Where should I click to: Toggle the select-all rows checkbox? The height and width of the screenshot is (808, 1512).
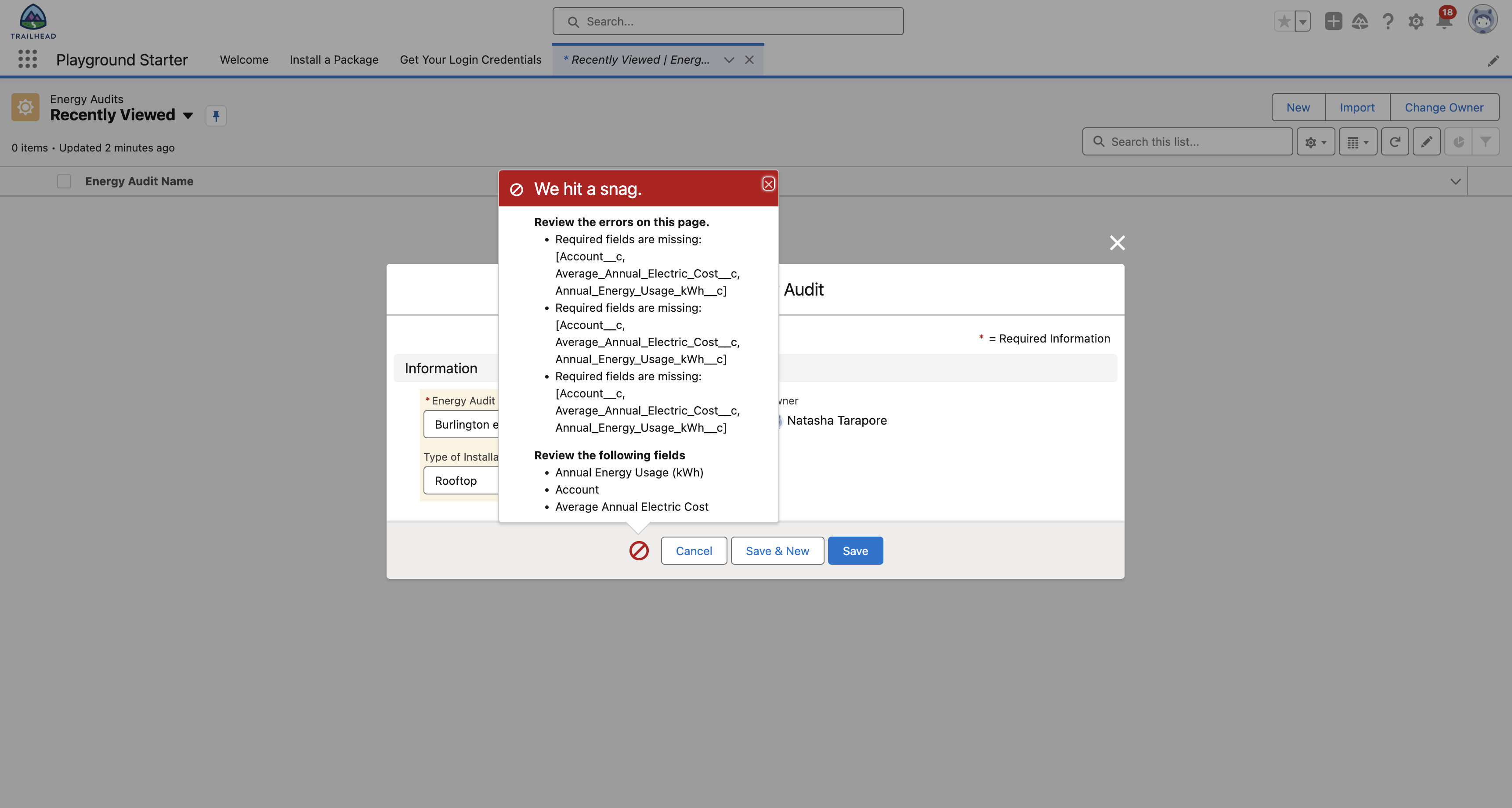(64, 181)
